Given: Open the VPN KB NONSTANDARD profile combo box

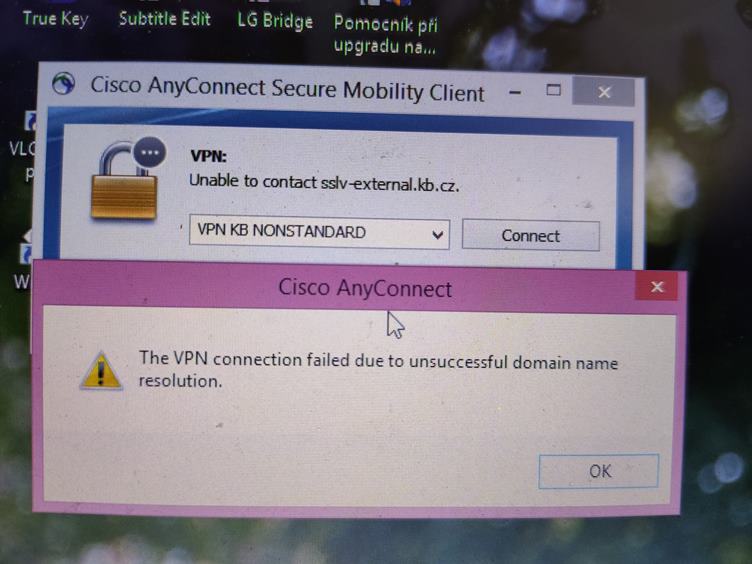Looking at the screenshot, I should point(319,232).
